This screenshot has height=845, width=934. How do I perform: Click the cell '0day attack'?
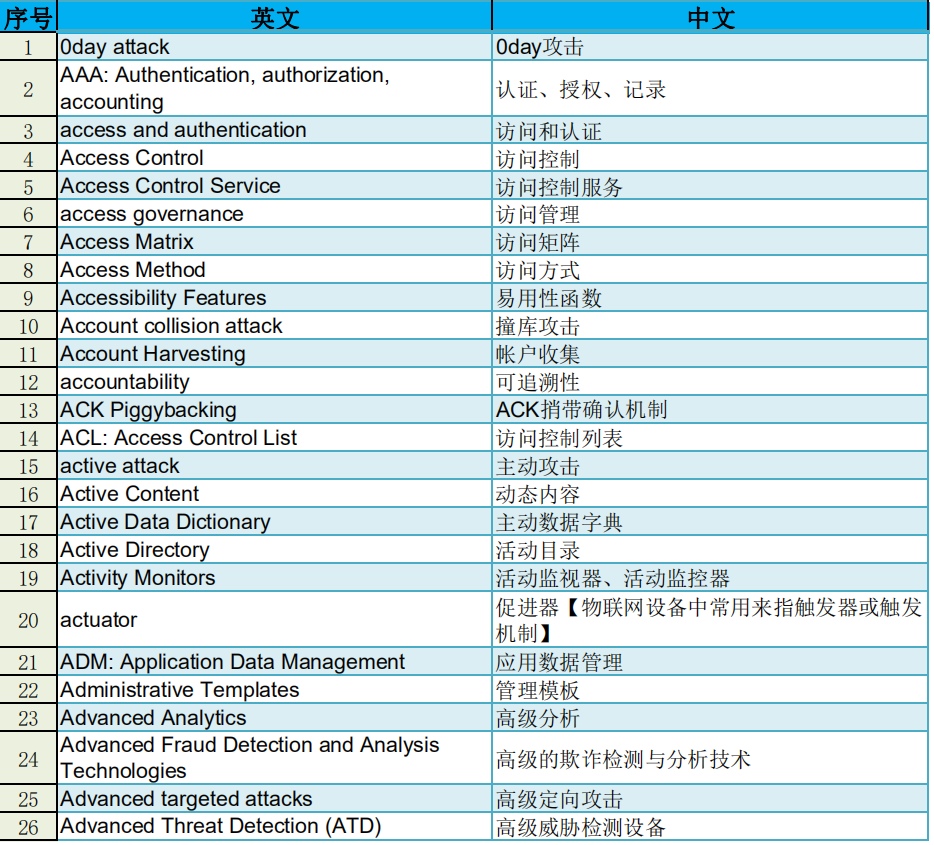coord(275,47)
